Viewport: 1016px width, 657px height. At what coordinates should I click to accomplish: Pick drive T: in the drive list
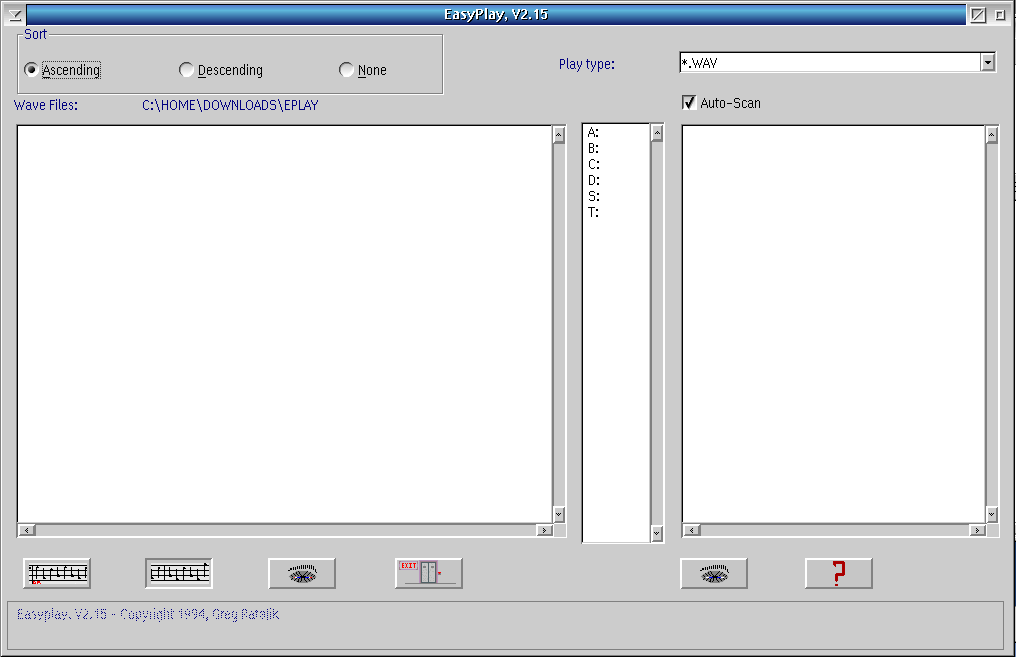point(594,212)
